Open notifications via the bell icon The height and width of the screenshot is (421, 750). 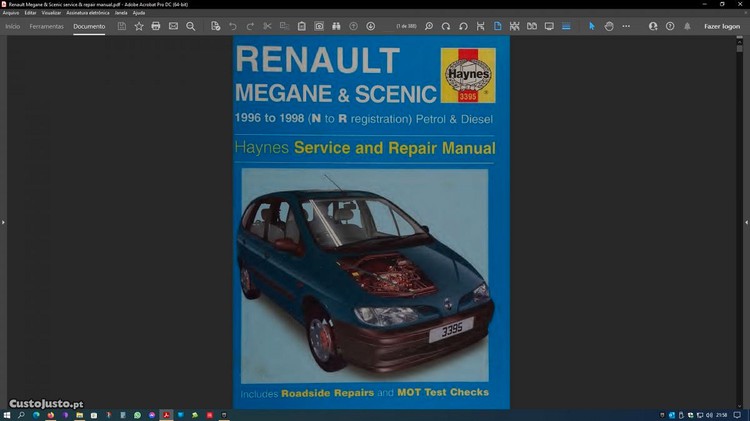pyautogui.click(x=687, y=26)
